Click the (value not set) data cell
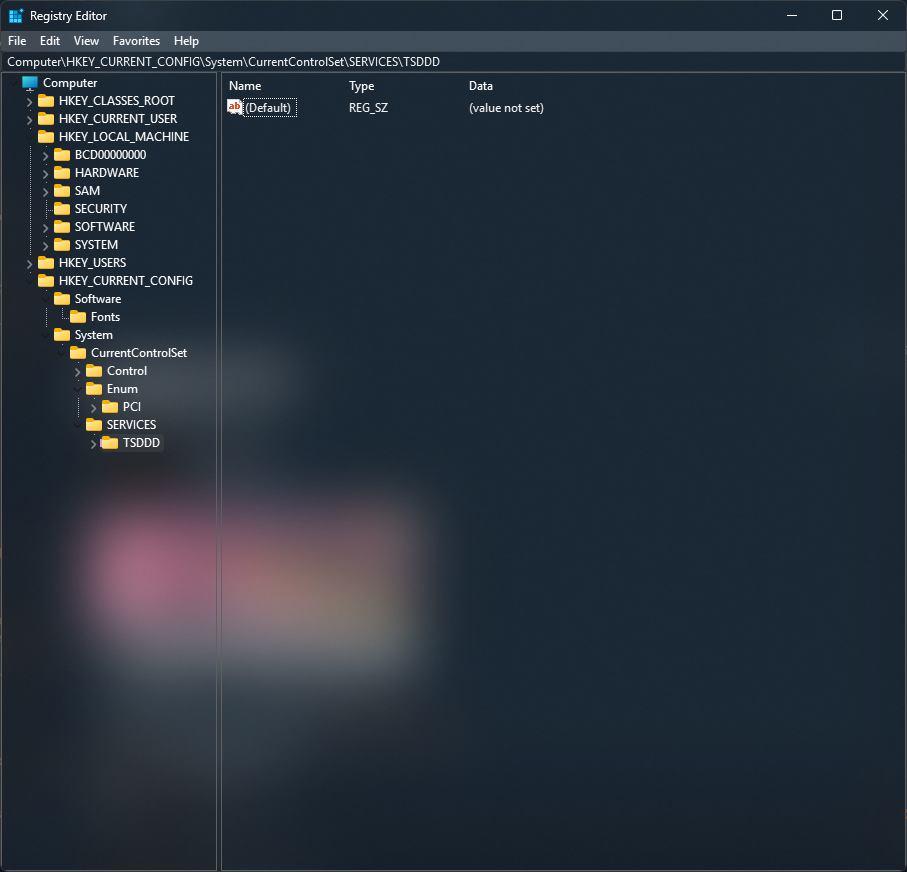907x872 pixels. pos(506,108)
